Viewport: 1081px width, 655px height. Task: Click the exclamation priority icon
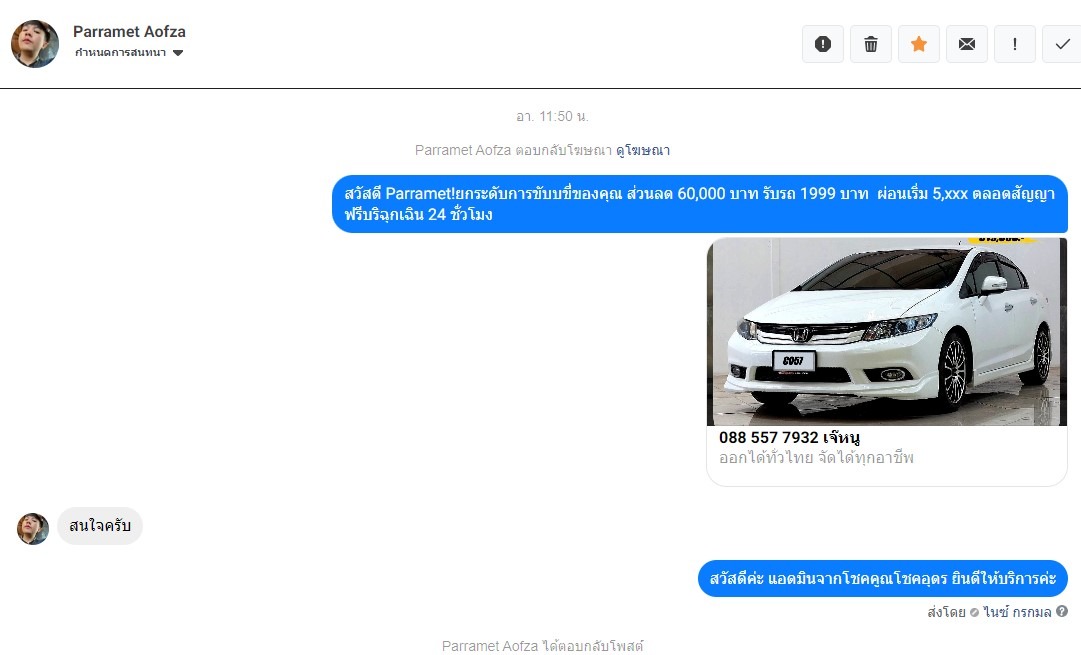1015,44
